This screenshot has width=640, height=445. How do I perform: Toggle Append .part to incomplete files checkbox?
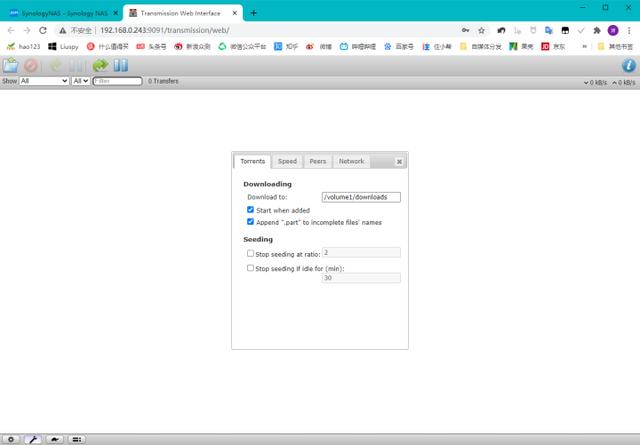pos(250,222)
